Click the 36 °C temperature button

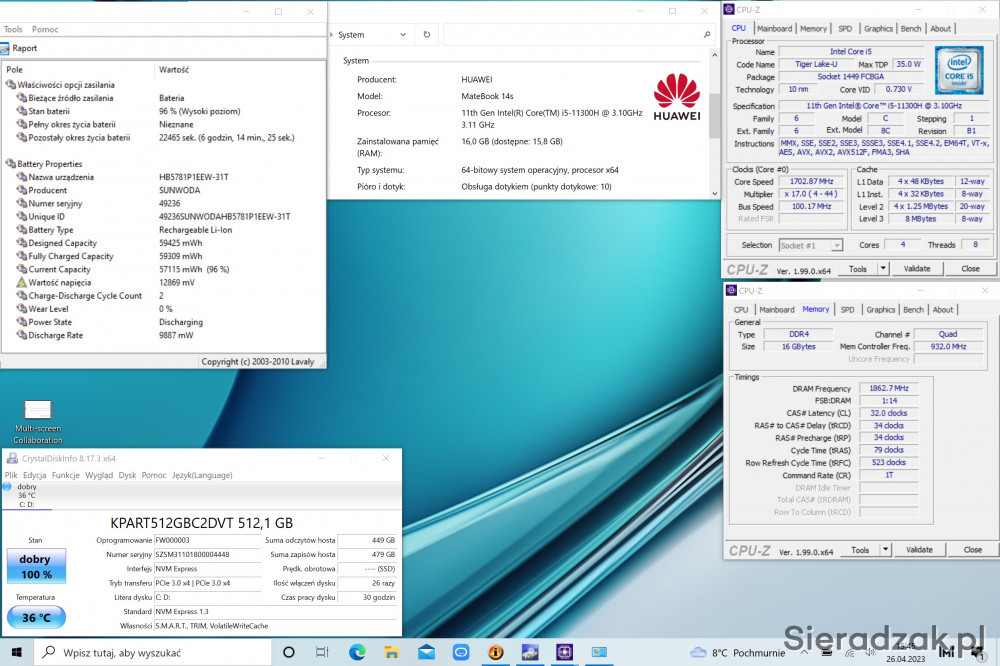coord(36,618)
